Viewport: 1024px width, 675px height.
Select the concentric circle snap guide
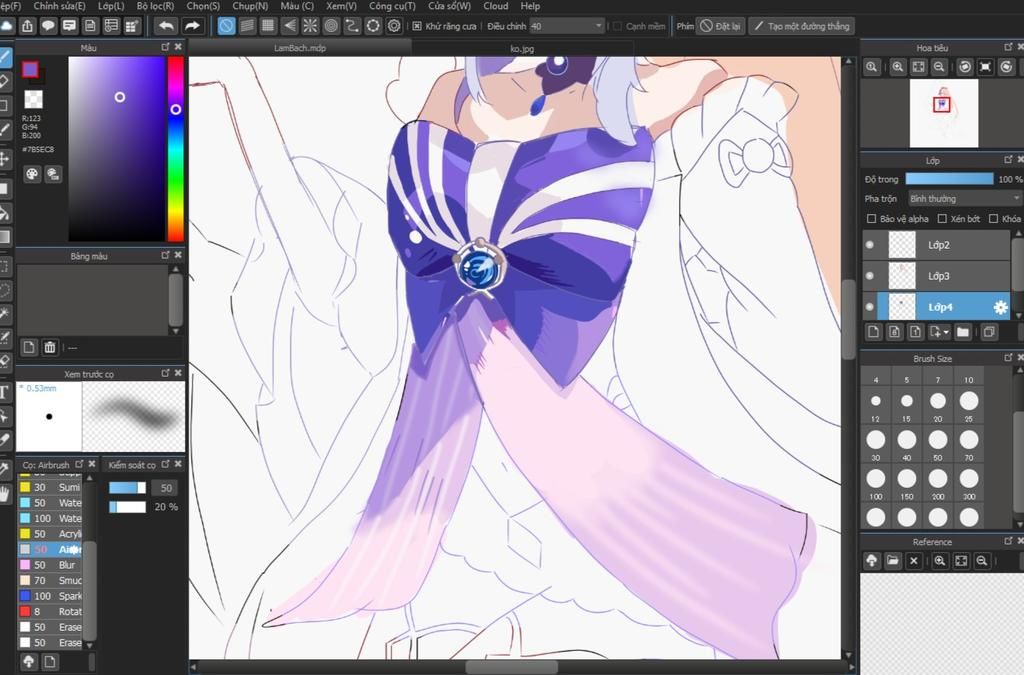point(330,26)
